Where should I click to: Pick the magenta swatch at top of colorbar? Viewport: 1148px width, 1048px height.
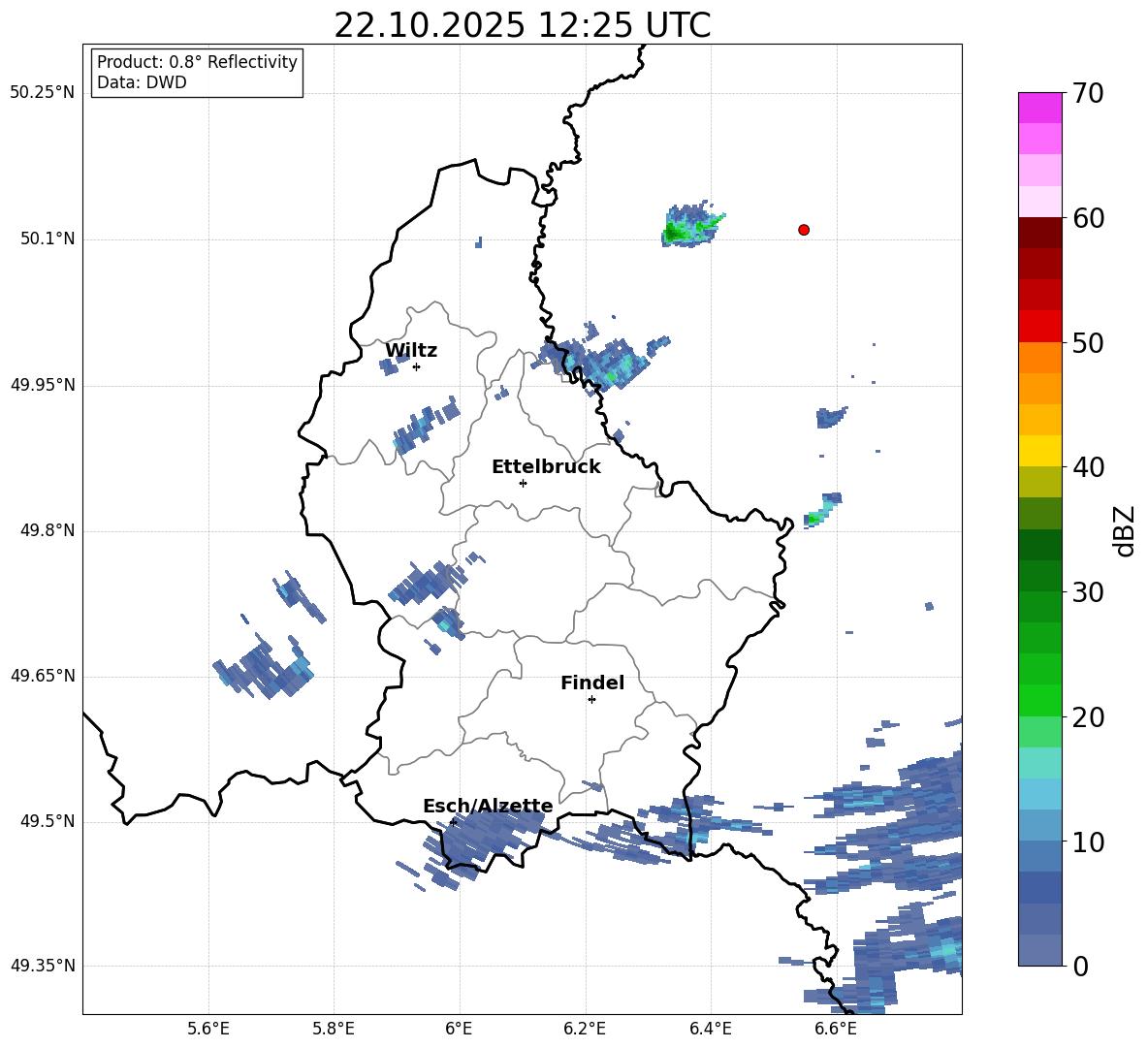(x=1040, y=108)
